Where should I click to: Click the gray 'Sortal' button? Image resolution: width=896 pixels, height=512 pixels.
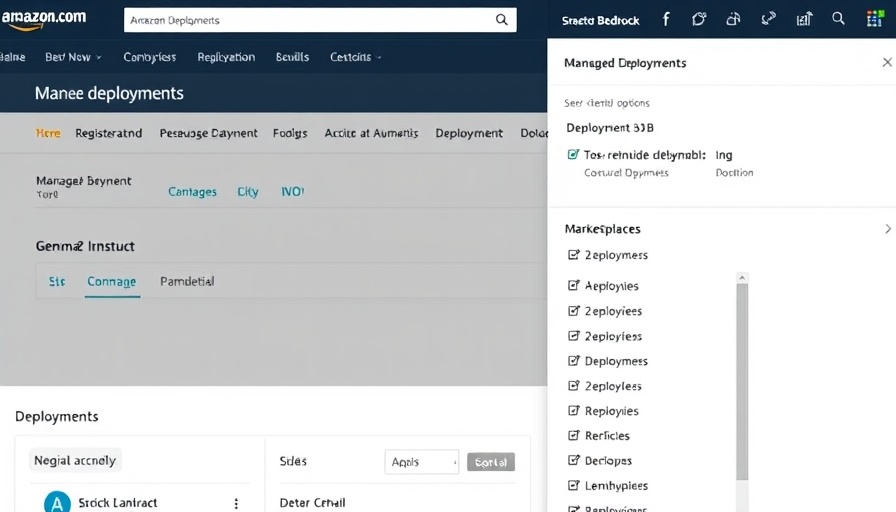point(491,462)
